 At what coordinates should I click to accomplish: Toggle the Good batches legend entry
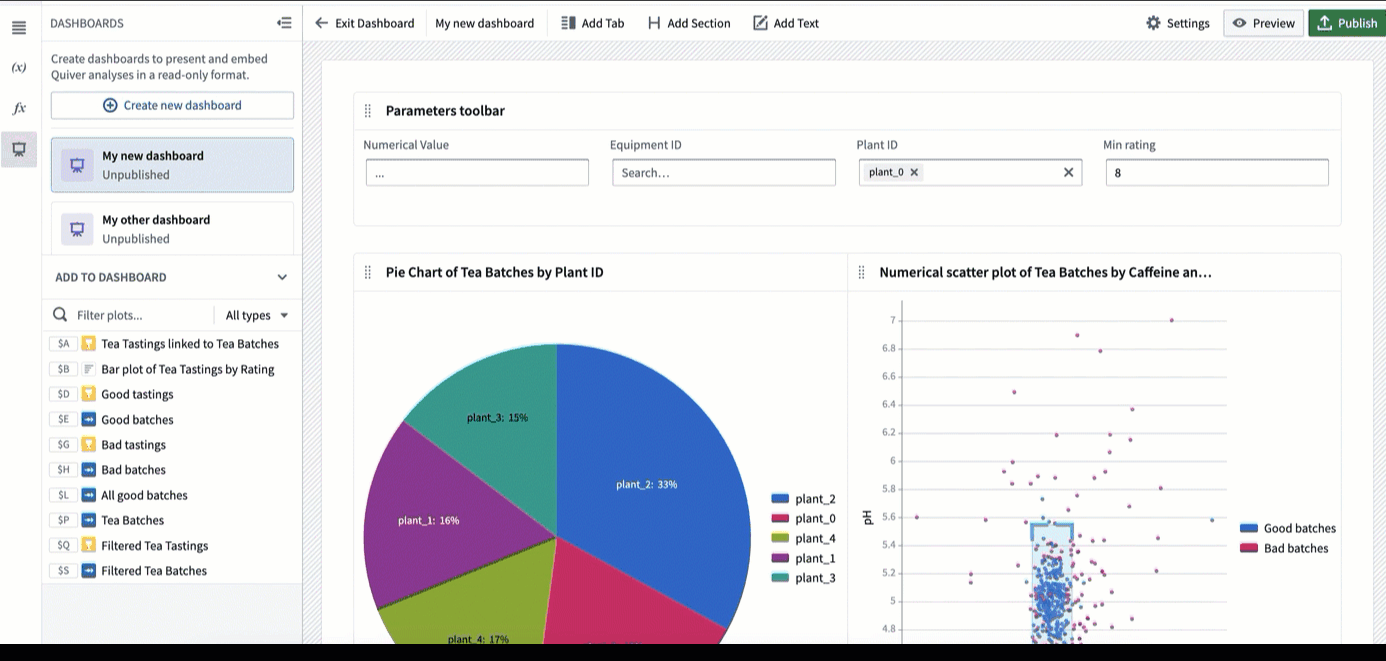pyautogui.click(x=1287, y=528)
